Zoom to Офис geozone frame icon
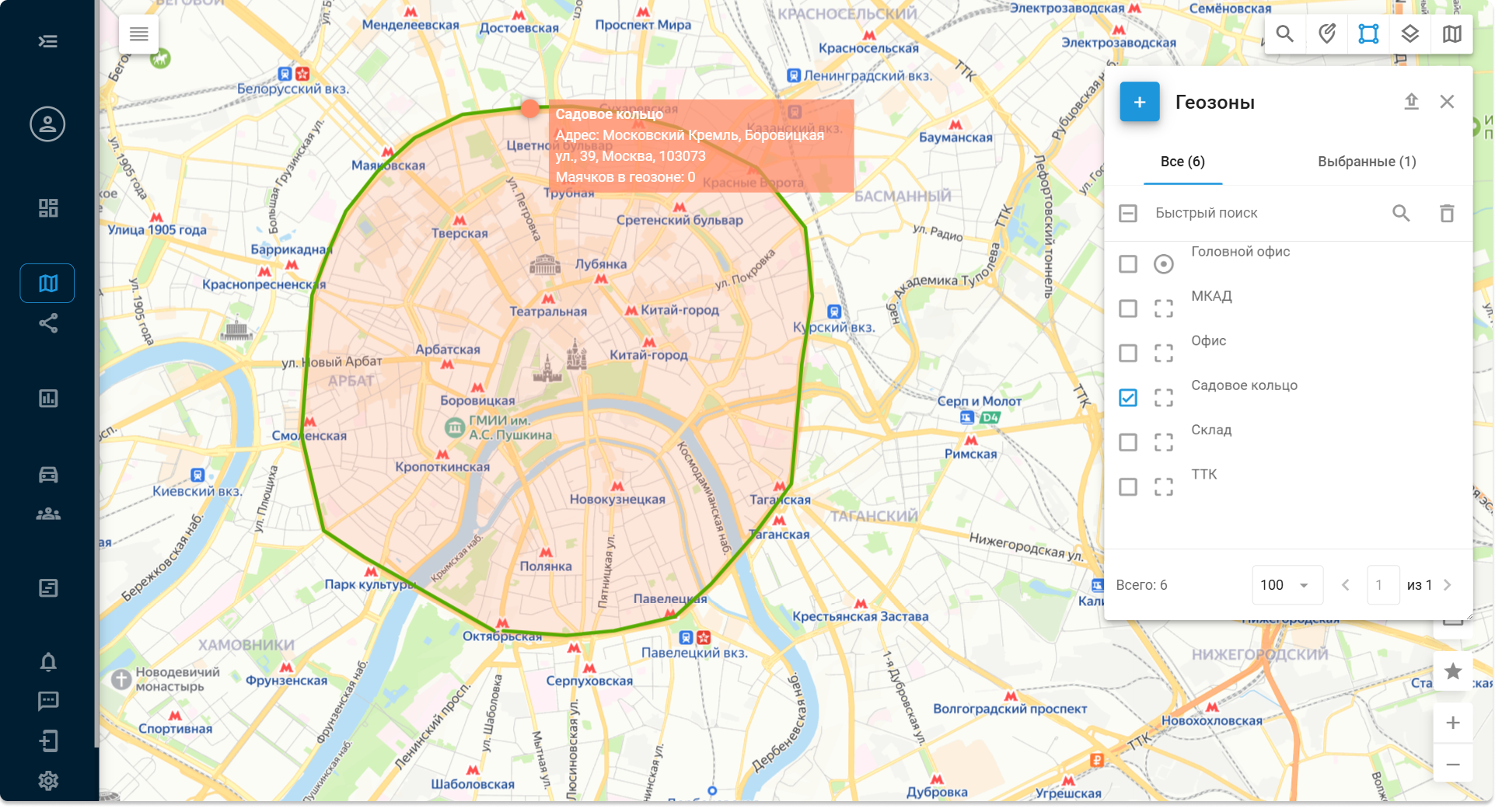This screenshot has width=1509, height=812. coord(1164,353)
